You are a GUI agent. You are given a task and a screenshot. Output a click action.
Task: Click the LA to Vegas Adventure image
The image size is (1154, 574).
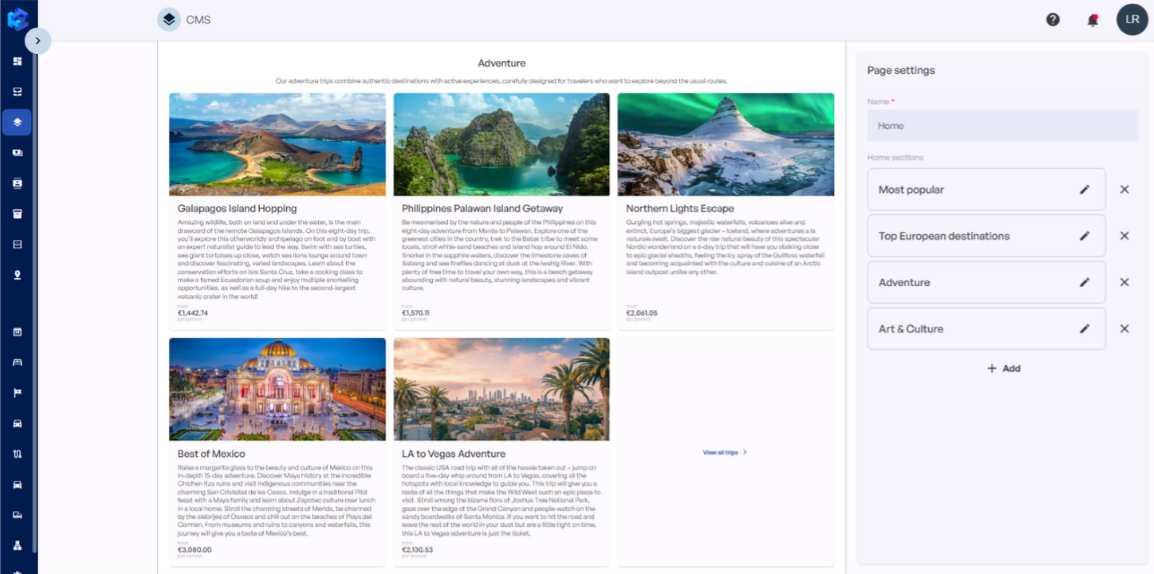pos(502,389)
